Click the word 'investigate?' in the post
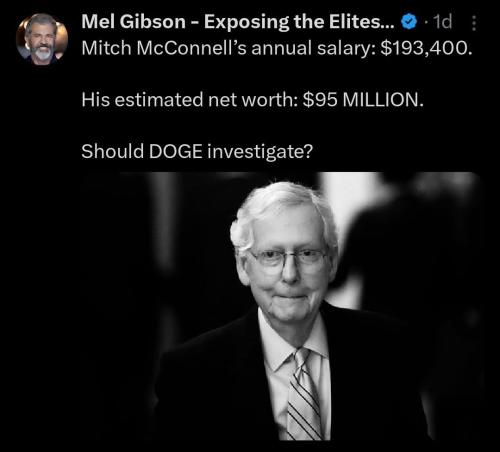 260,152
